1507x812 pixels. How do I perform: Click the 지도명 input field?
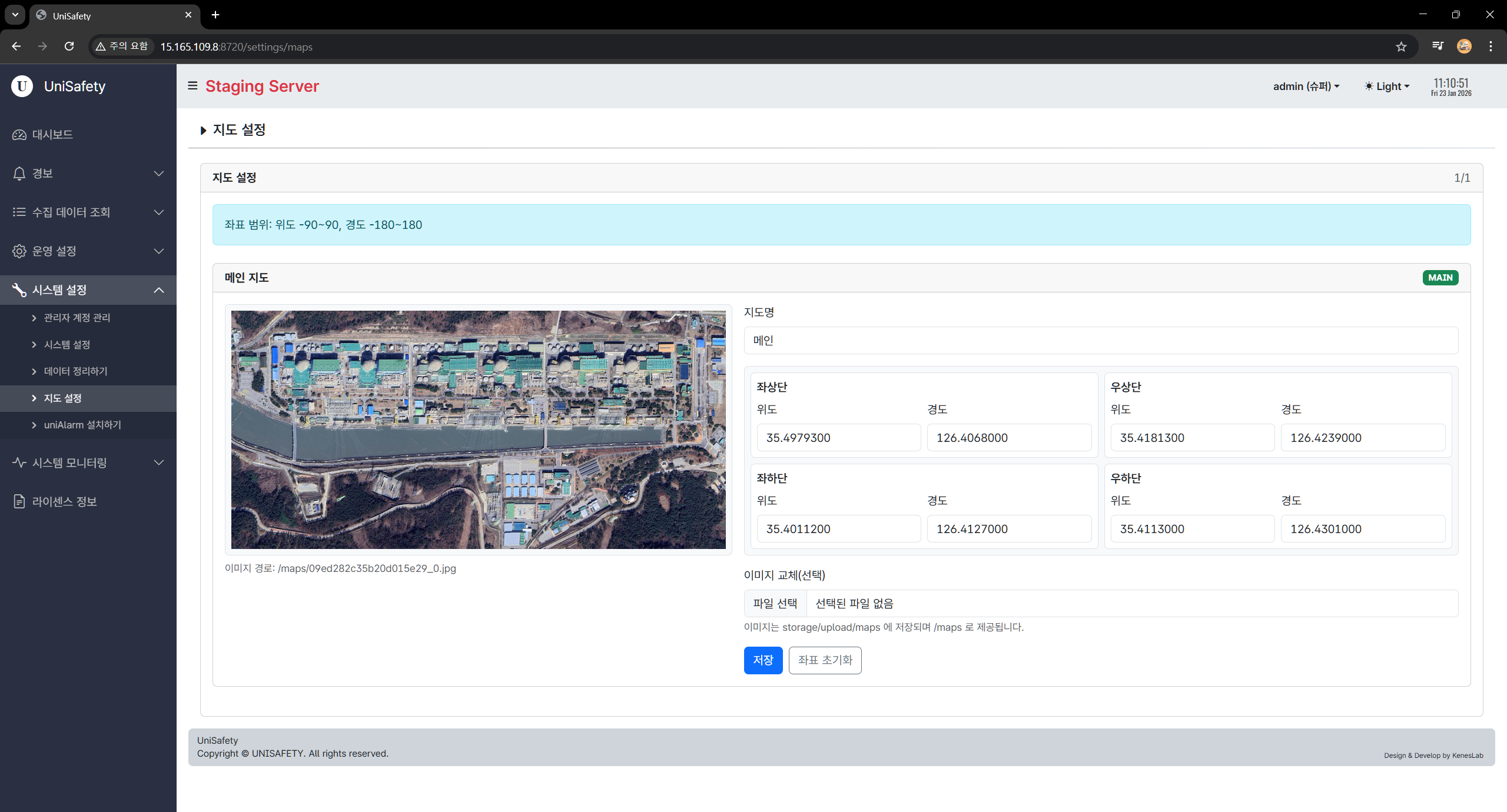1101,341
